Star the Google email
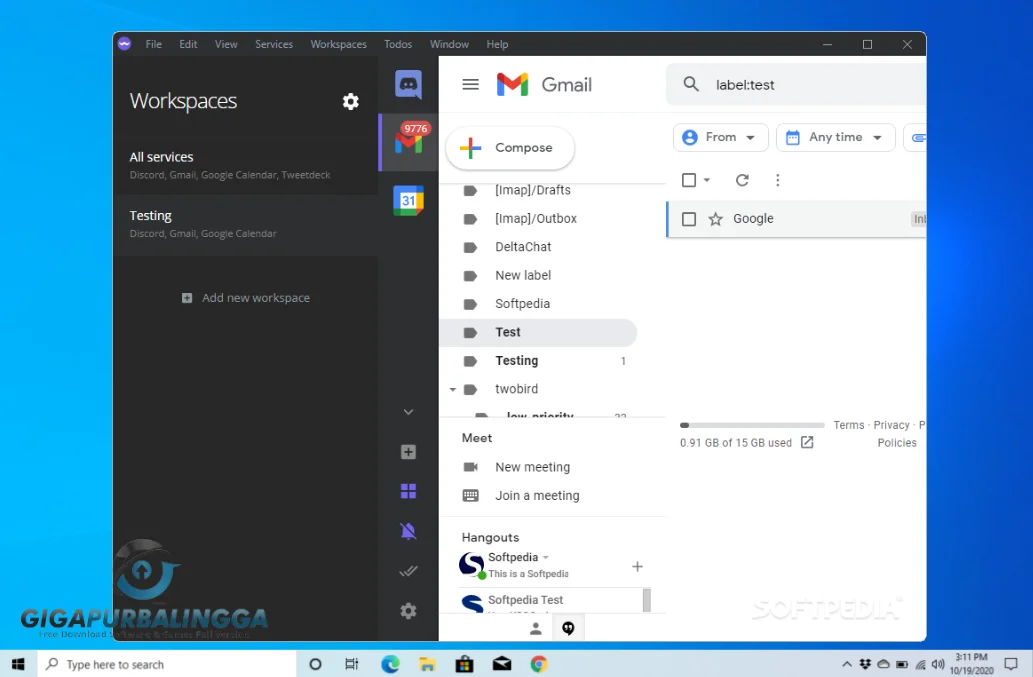 [715, 219]
